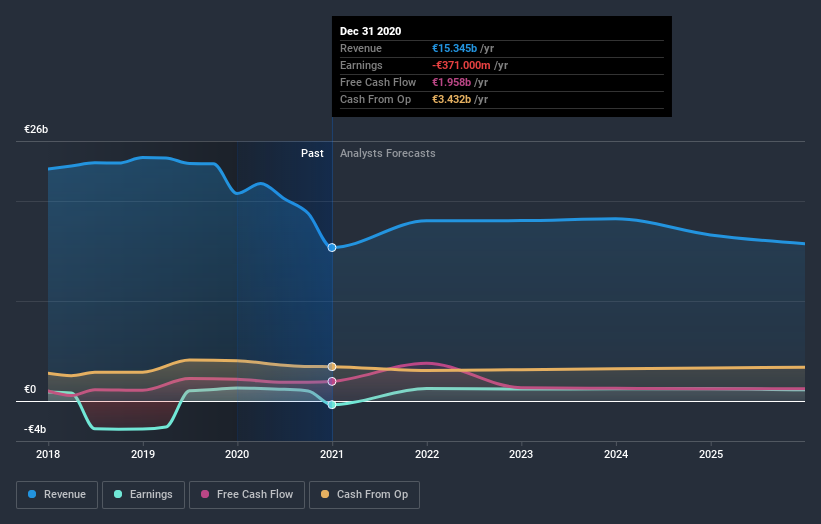Screen dimensions: 821x524
Task: Click the Free Cash Flow label in tooltip
Action: tap(378, 82)
